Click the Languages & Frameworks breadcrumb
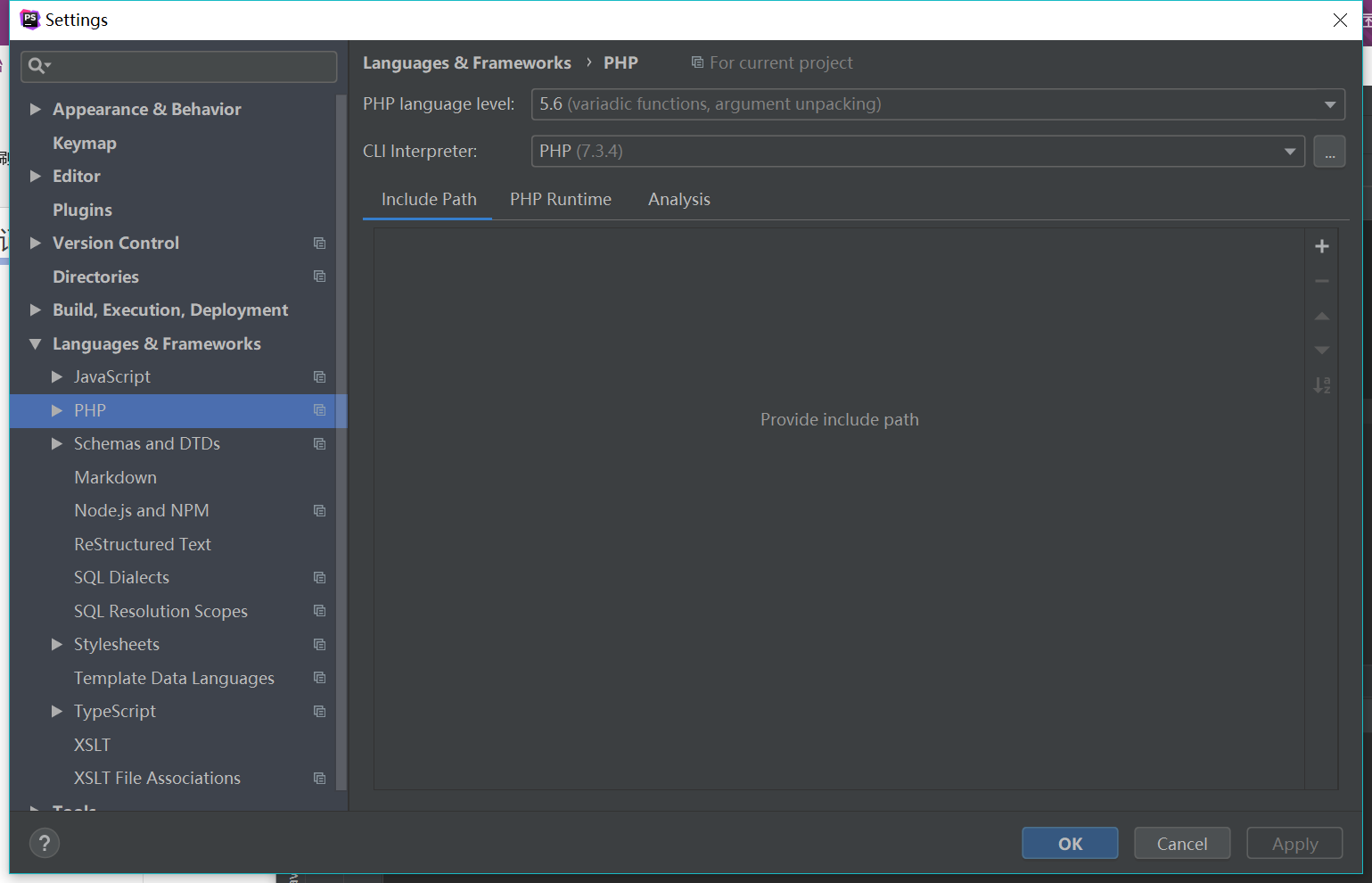 pyautogui.click(x=467, y=62)
